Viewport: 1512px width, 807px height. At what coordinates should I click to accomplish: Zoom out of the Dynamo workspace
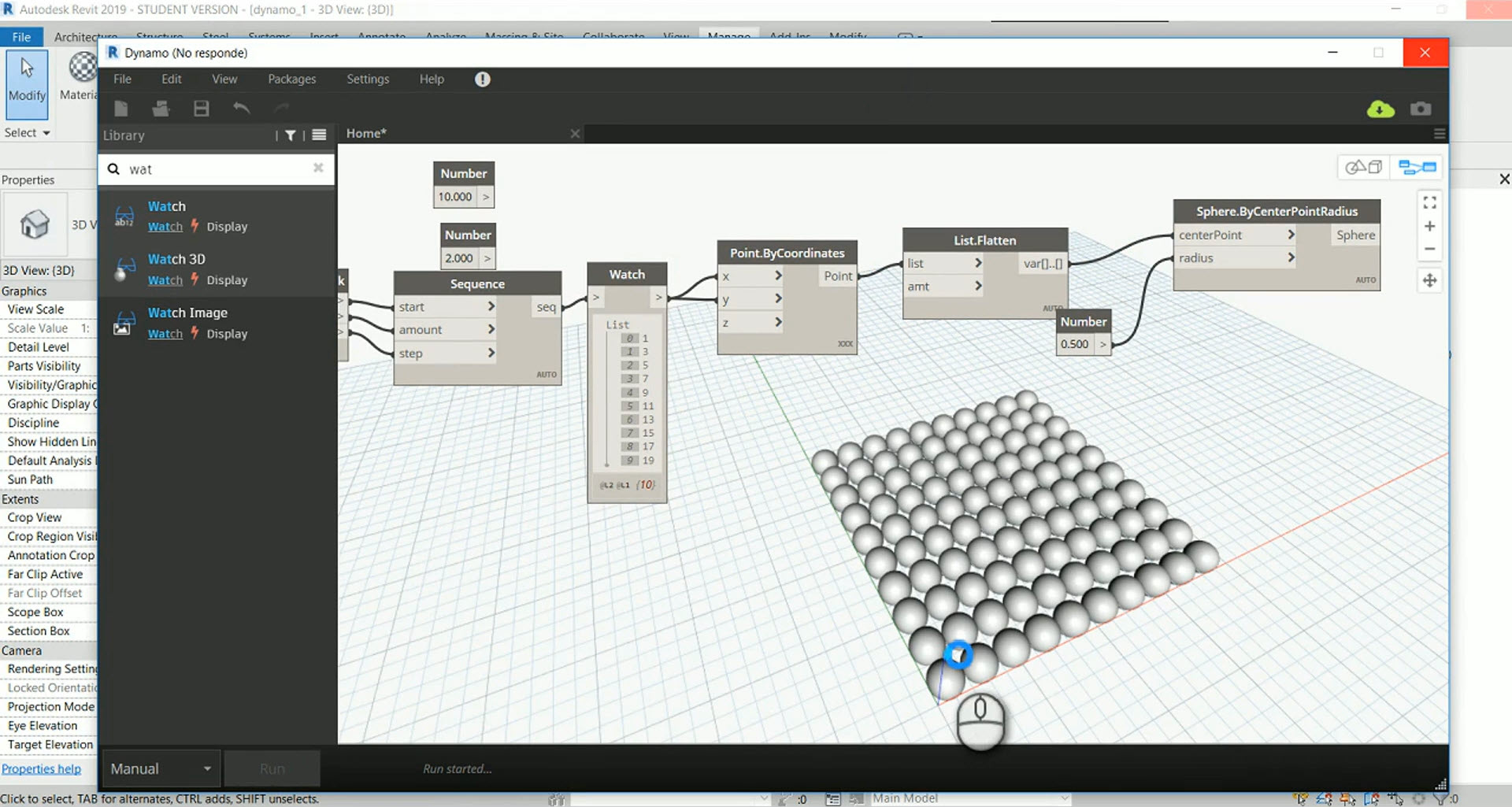point(1430,249)
